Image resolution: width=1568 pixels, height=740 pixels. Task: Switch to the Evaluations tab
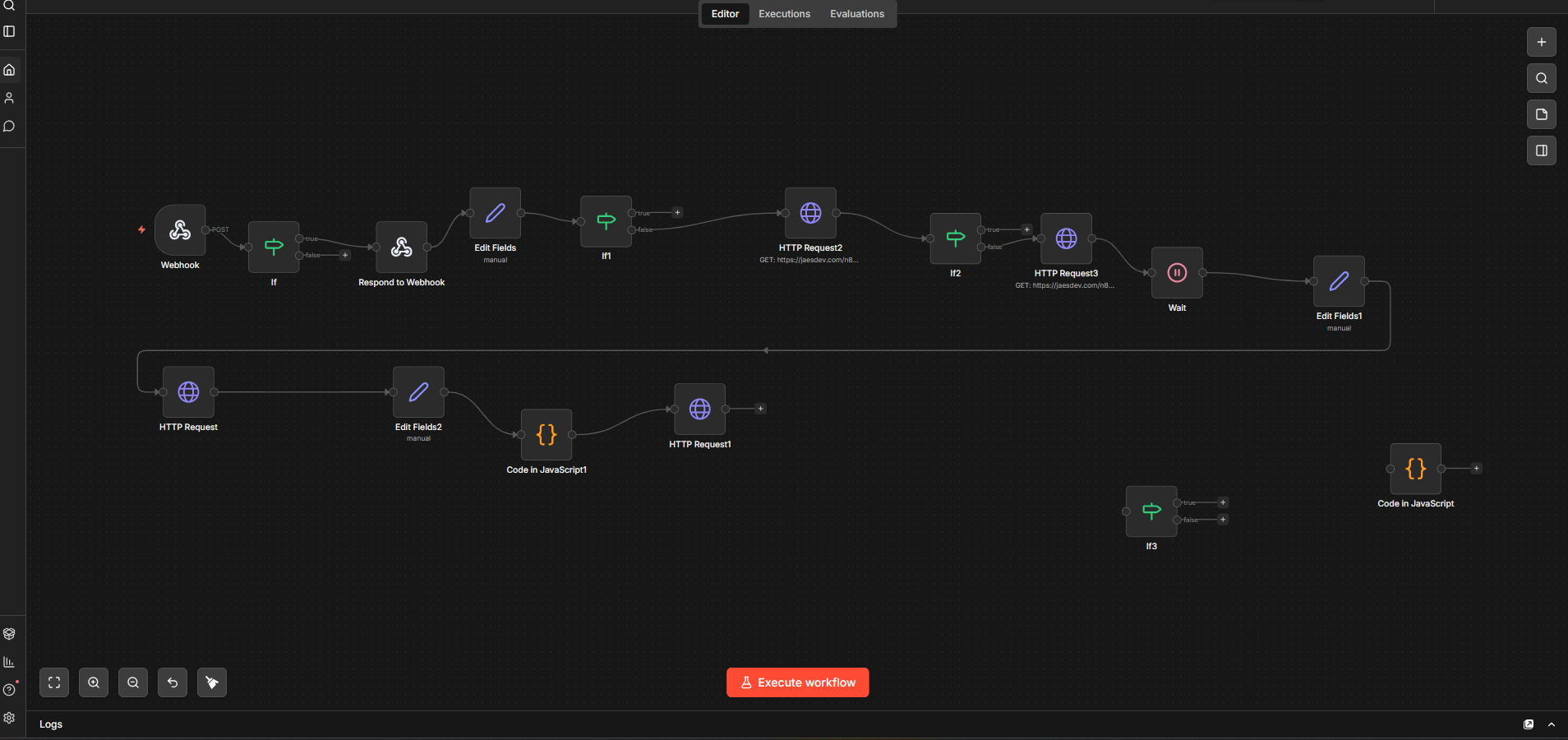857,14
